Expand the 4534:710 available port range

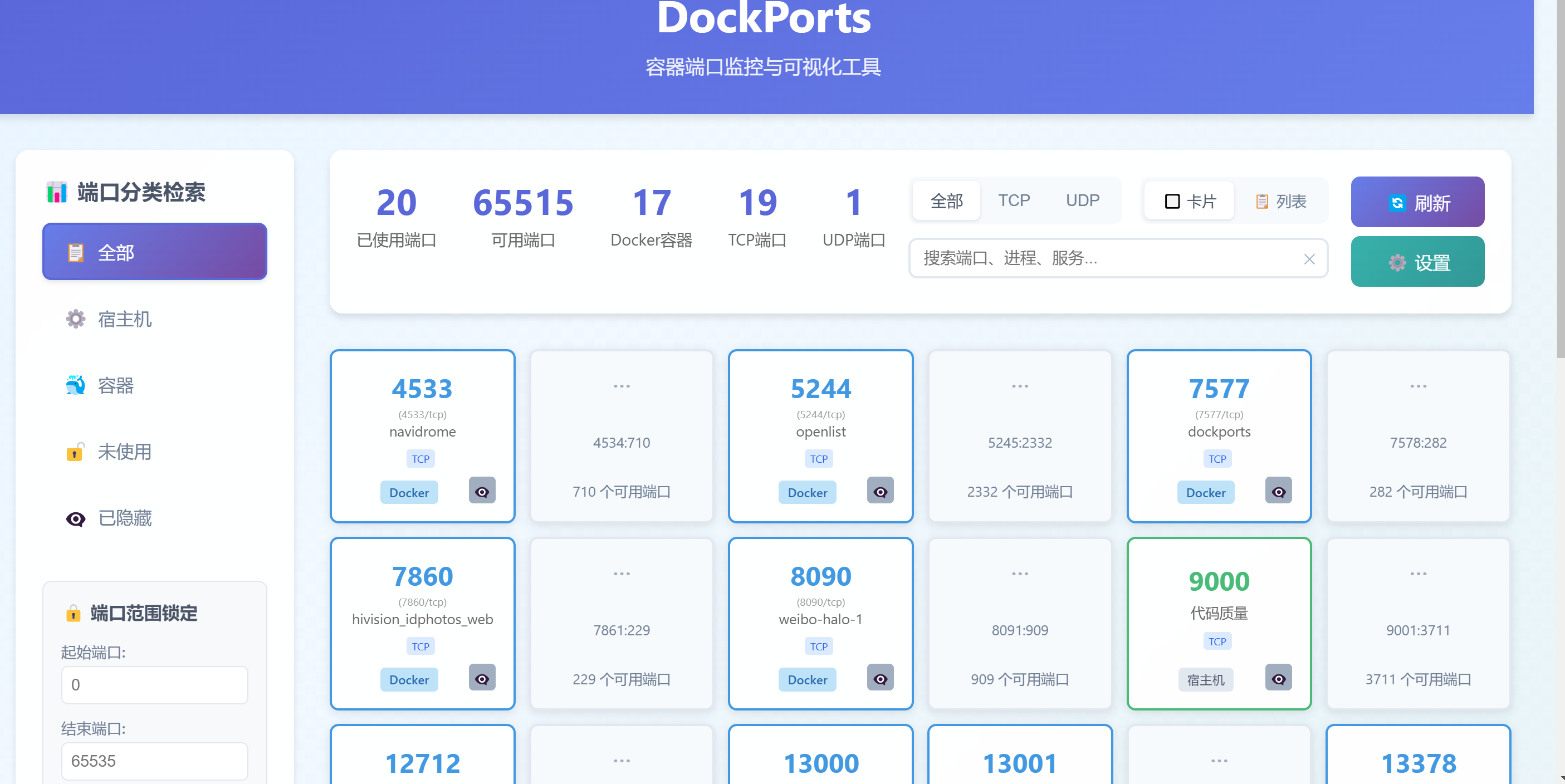(x=622, y=436)
